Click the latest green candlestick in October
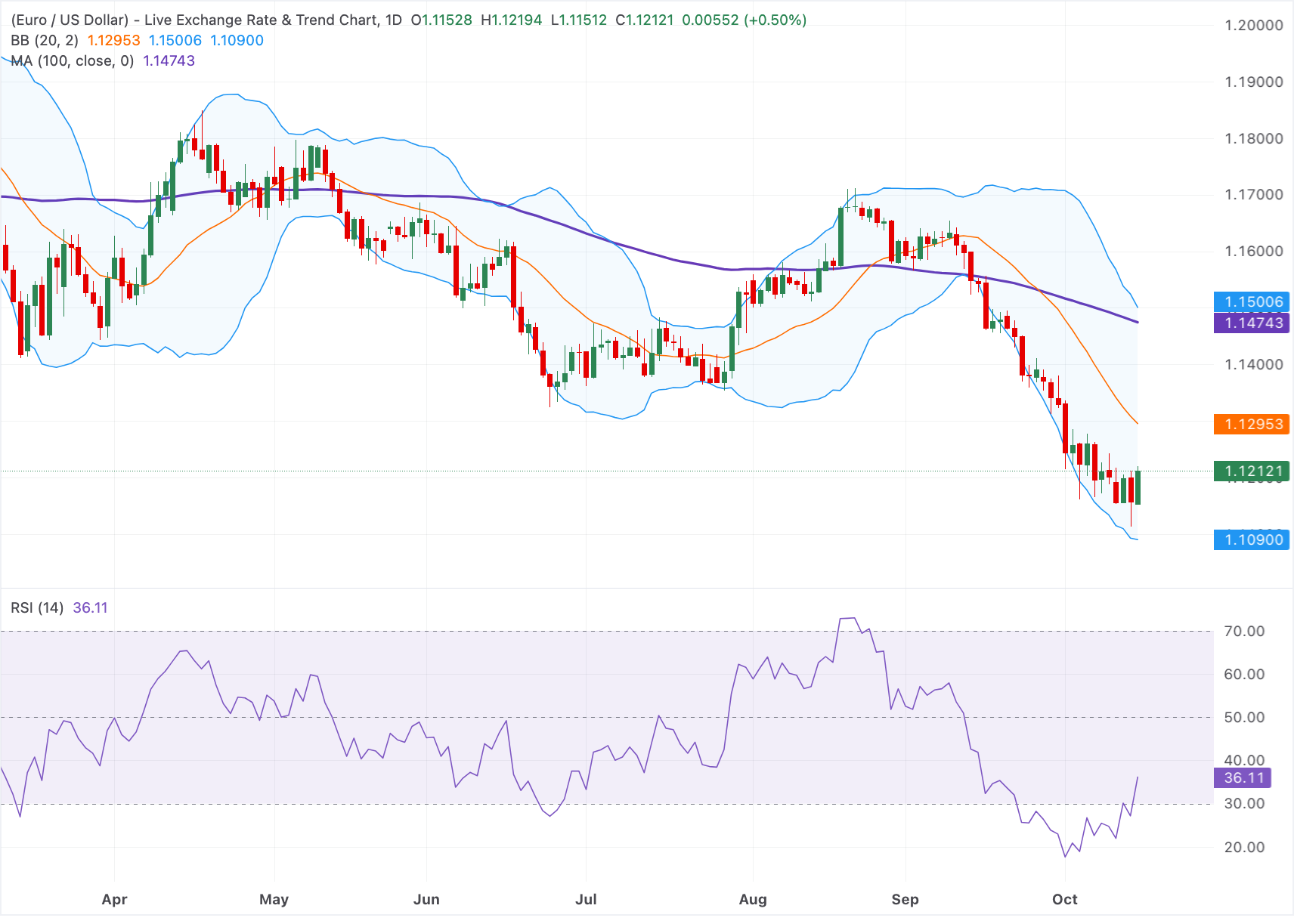This screenshot has height=924, width=1294. 1138,487
